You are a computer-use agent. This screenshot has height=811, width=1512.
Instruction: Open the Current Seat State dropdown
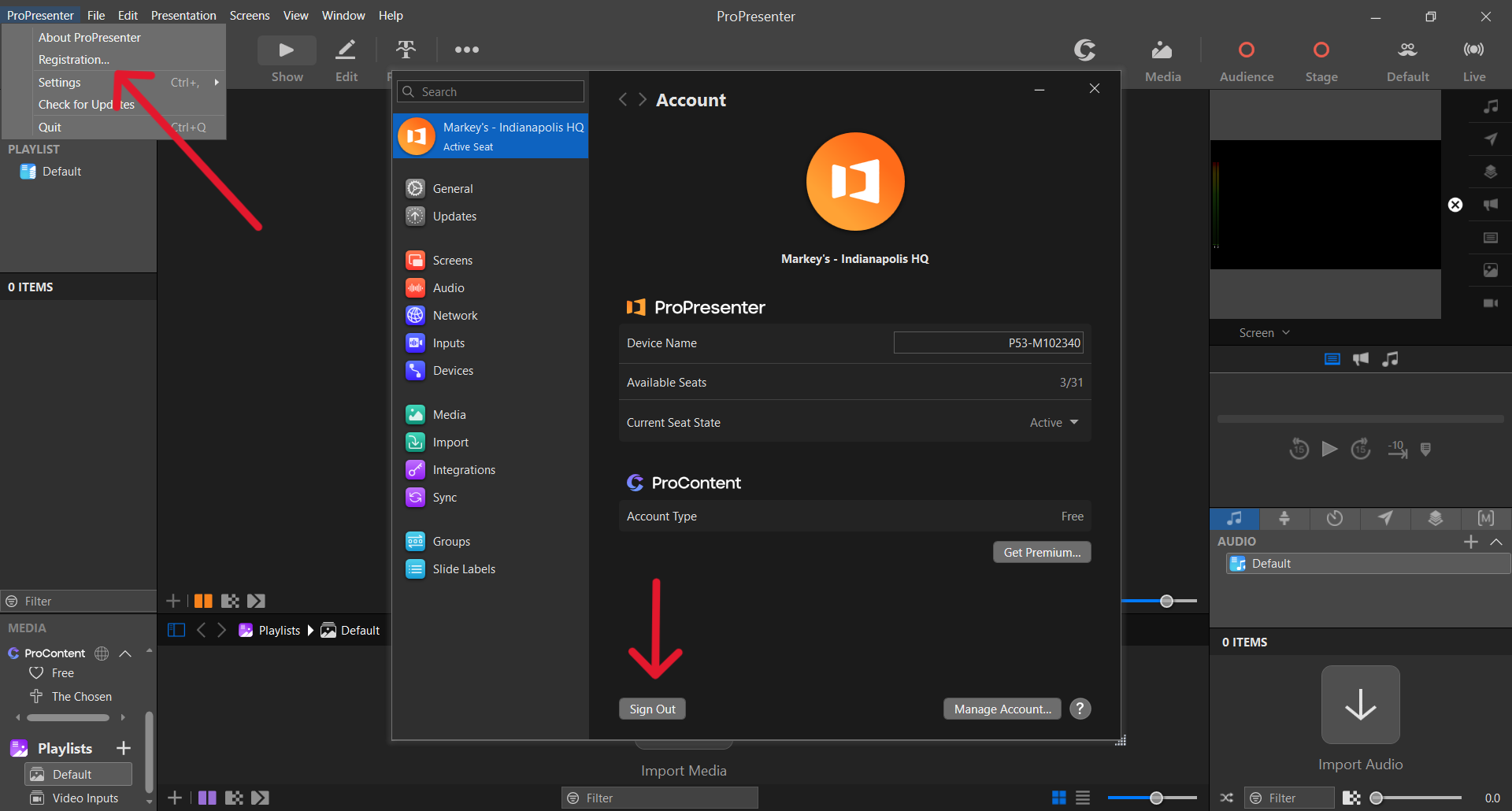tap(1054, 423)
